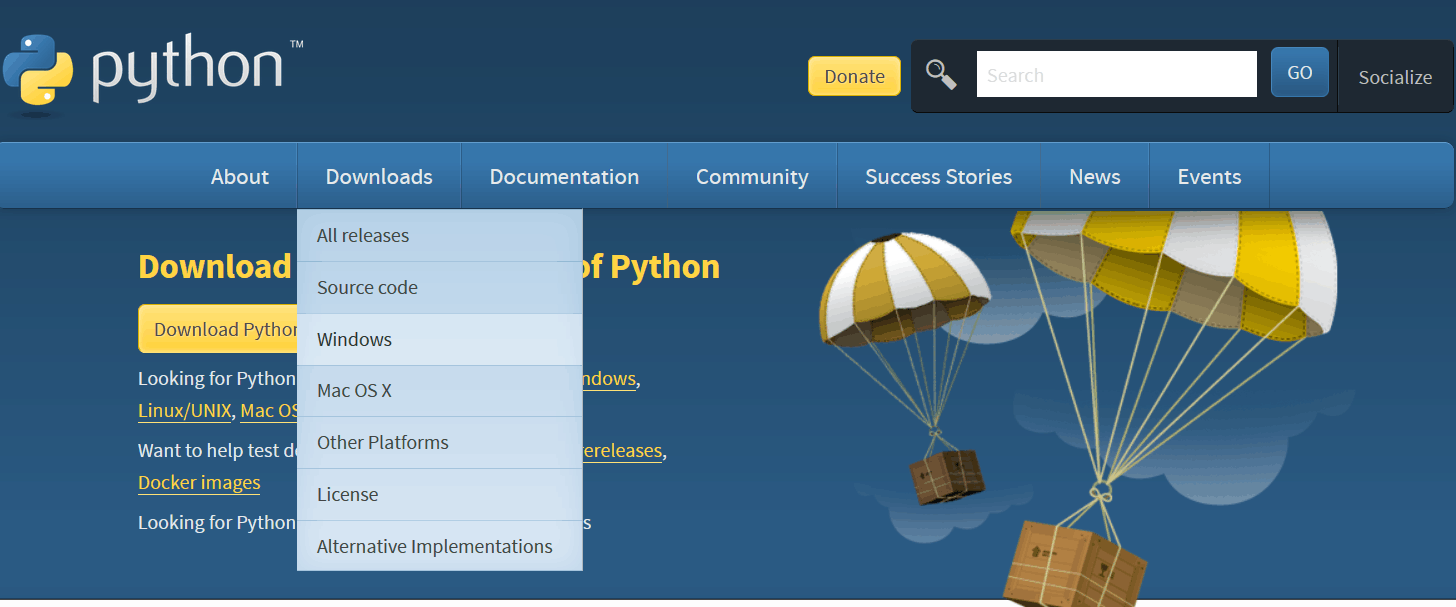Screen dimensions: 1456x607
Task: Click the GO search button
Action: 1299,73
